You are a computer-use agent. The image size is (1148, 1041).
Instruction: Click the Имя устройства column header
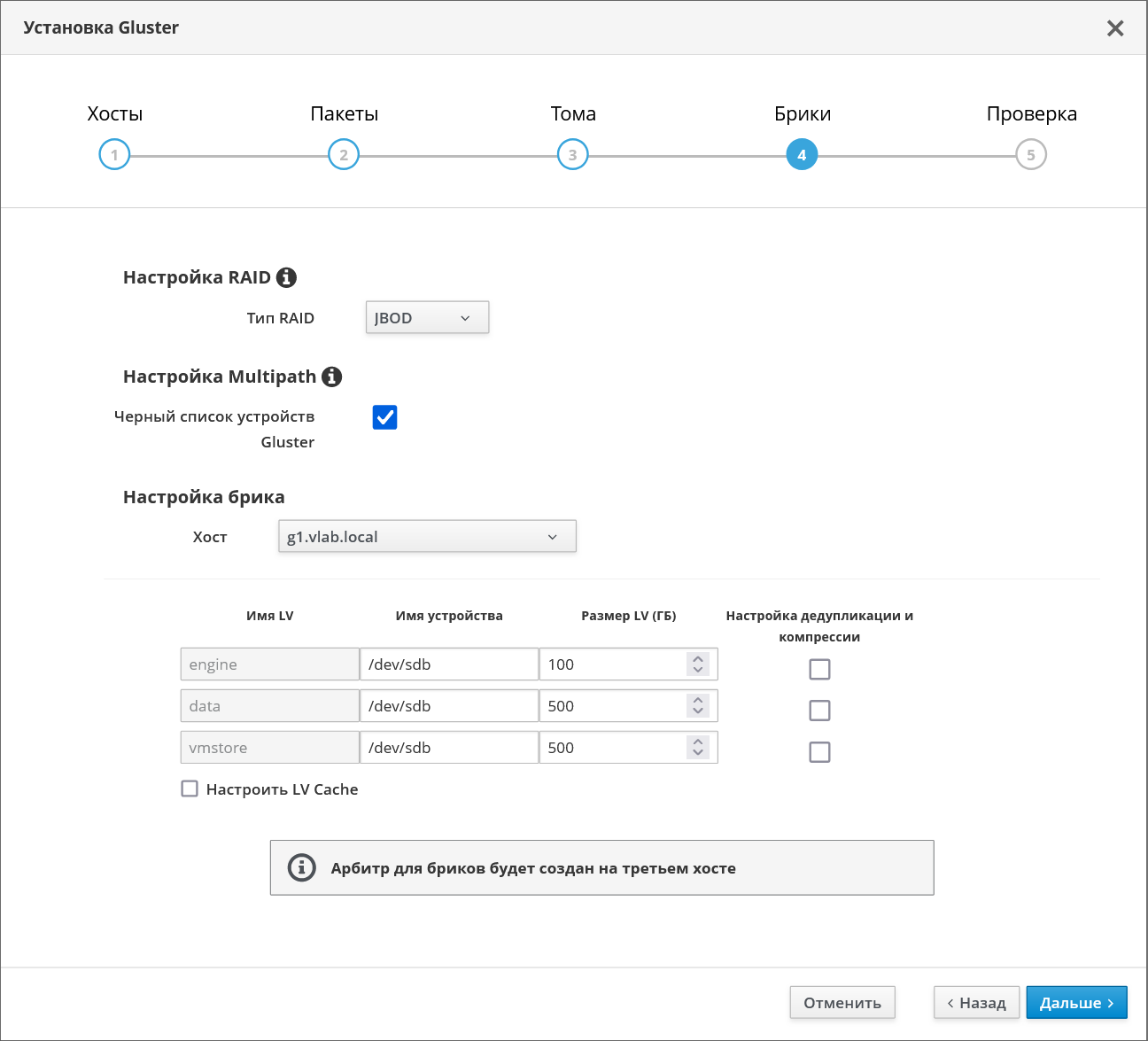point(449,616)
